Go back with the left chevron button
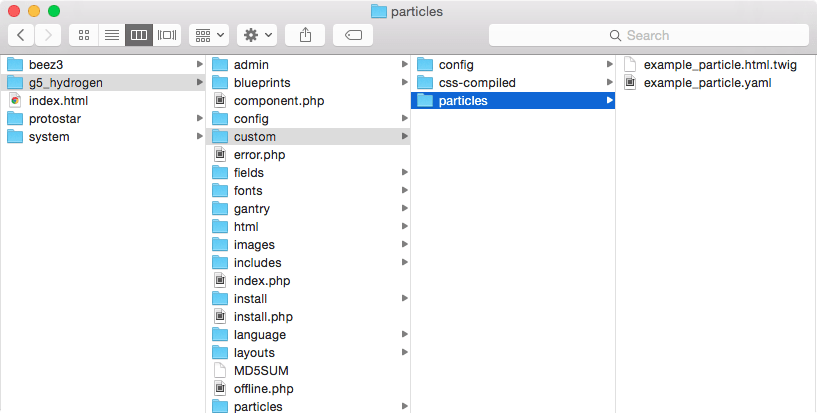This screenshot has height=413, width=817. pyautogui.click(x=21, y=35)
